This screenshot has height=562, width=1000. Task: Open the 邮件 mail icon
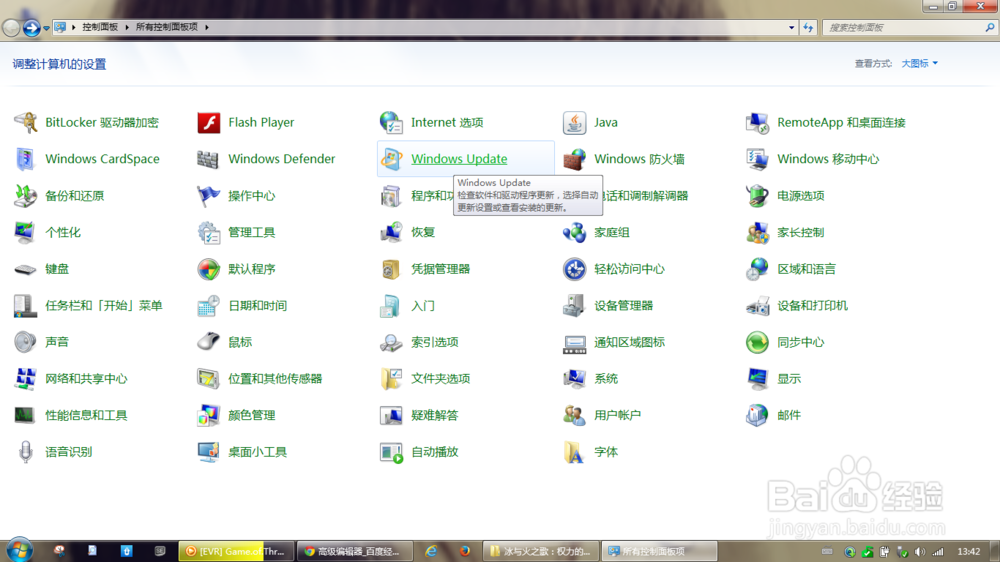tap(757, 415)
